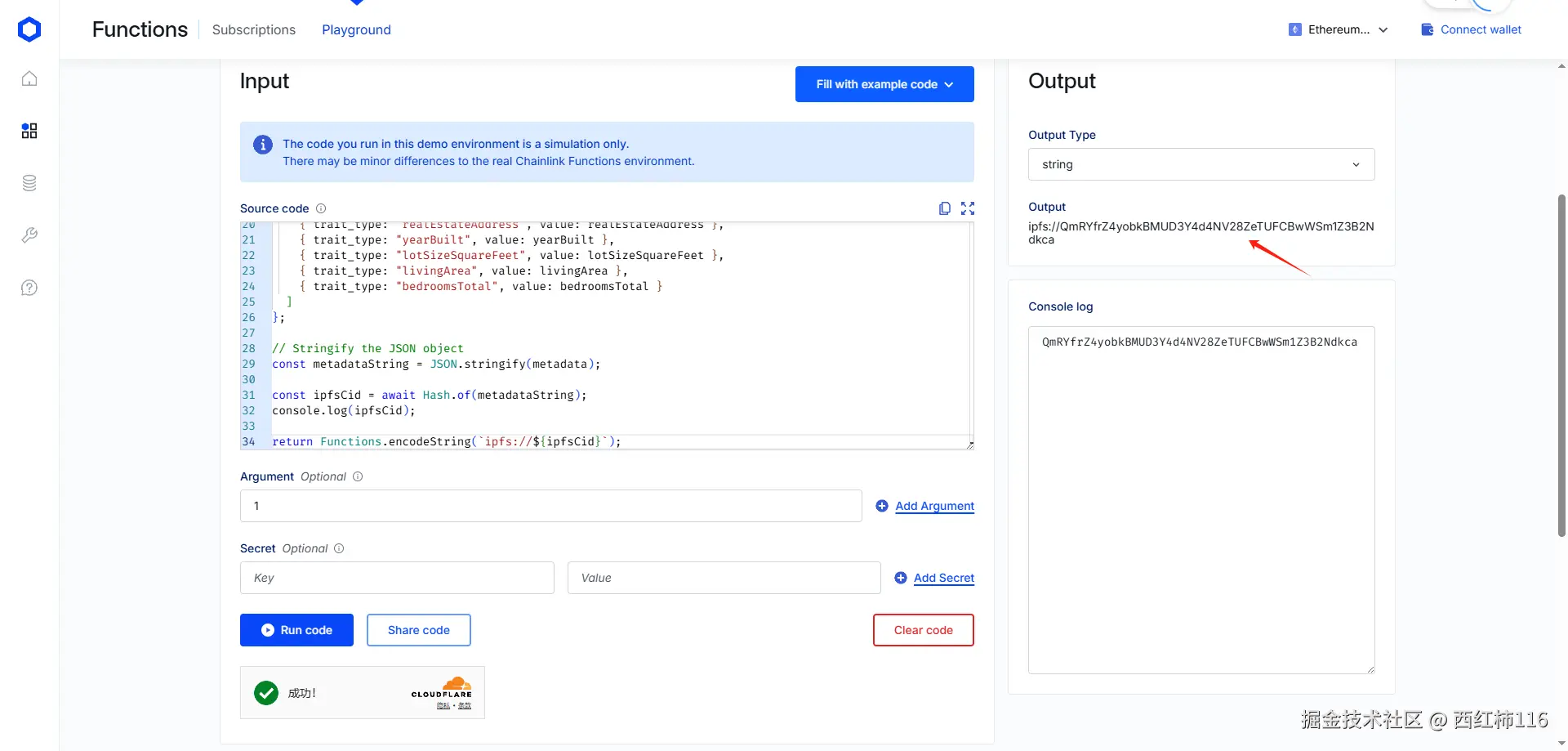Click the Source code info icon

tap(321, 208)
